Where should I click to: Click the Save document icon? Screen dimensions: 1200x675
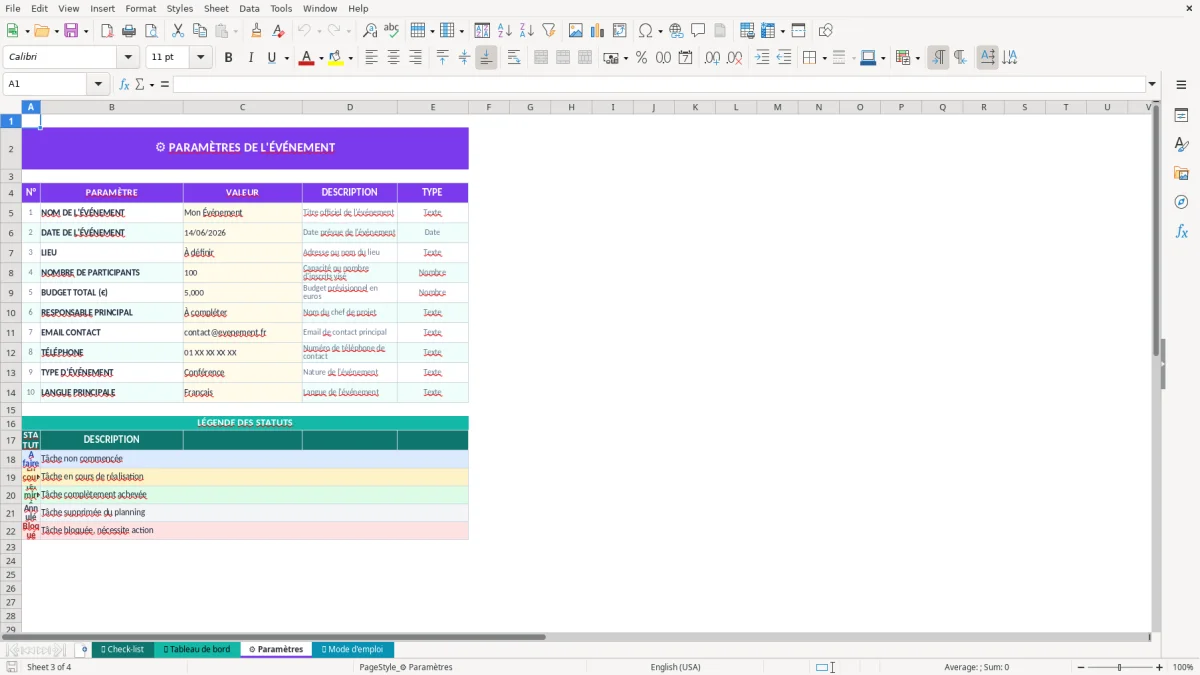(x=71, y=31)
